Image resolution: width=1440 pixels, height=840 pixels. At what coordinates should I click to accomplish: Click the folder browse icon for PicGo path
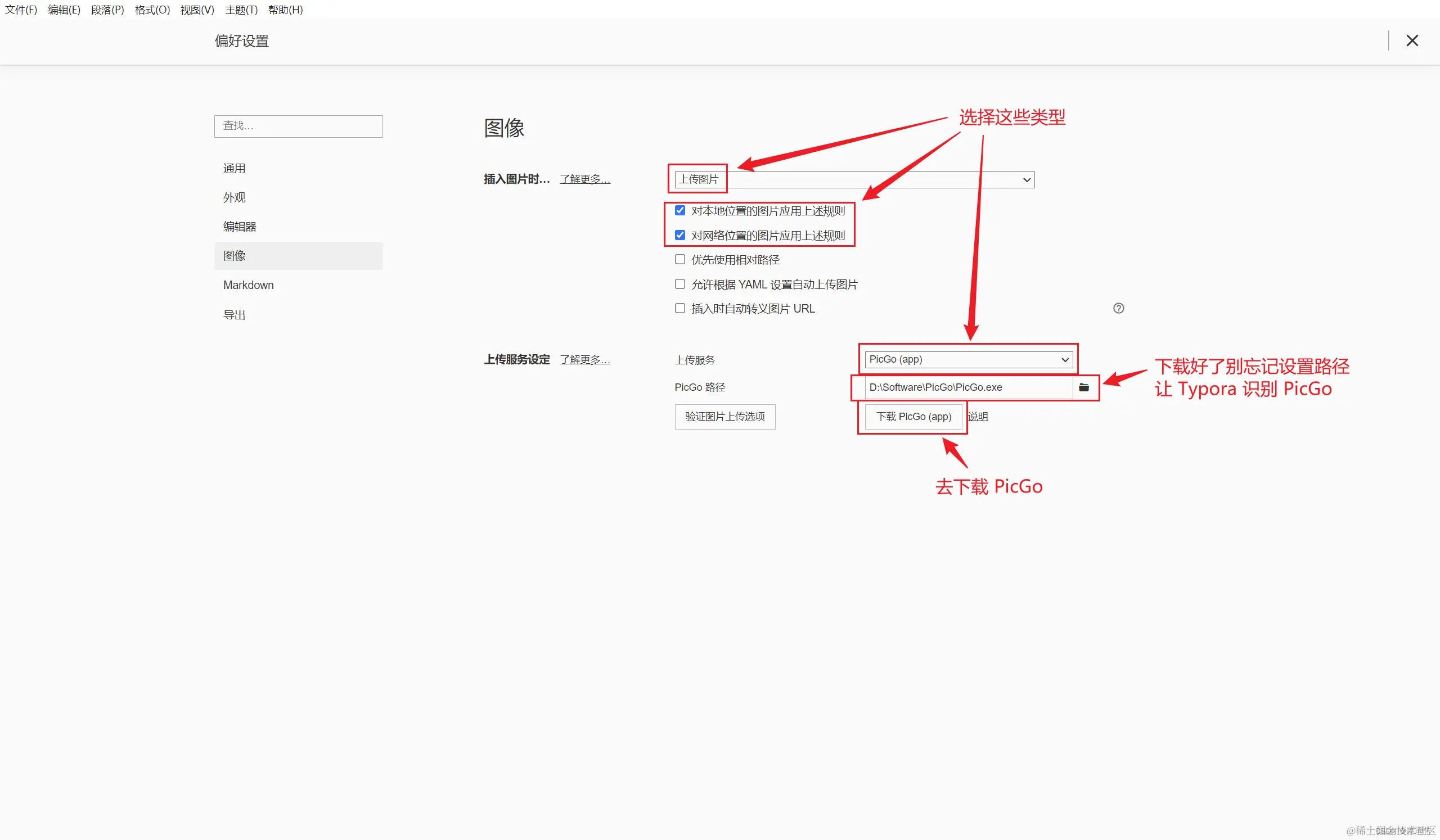pos(1084,387)
